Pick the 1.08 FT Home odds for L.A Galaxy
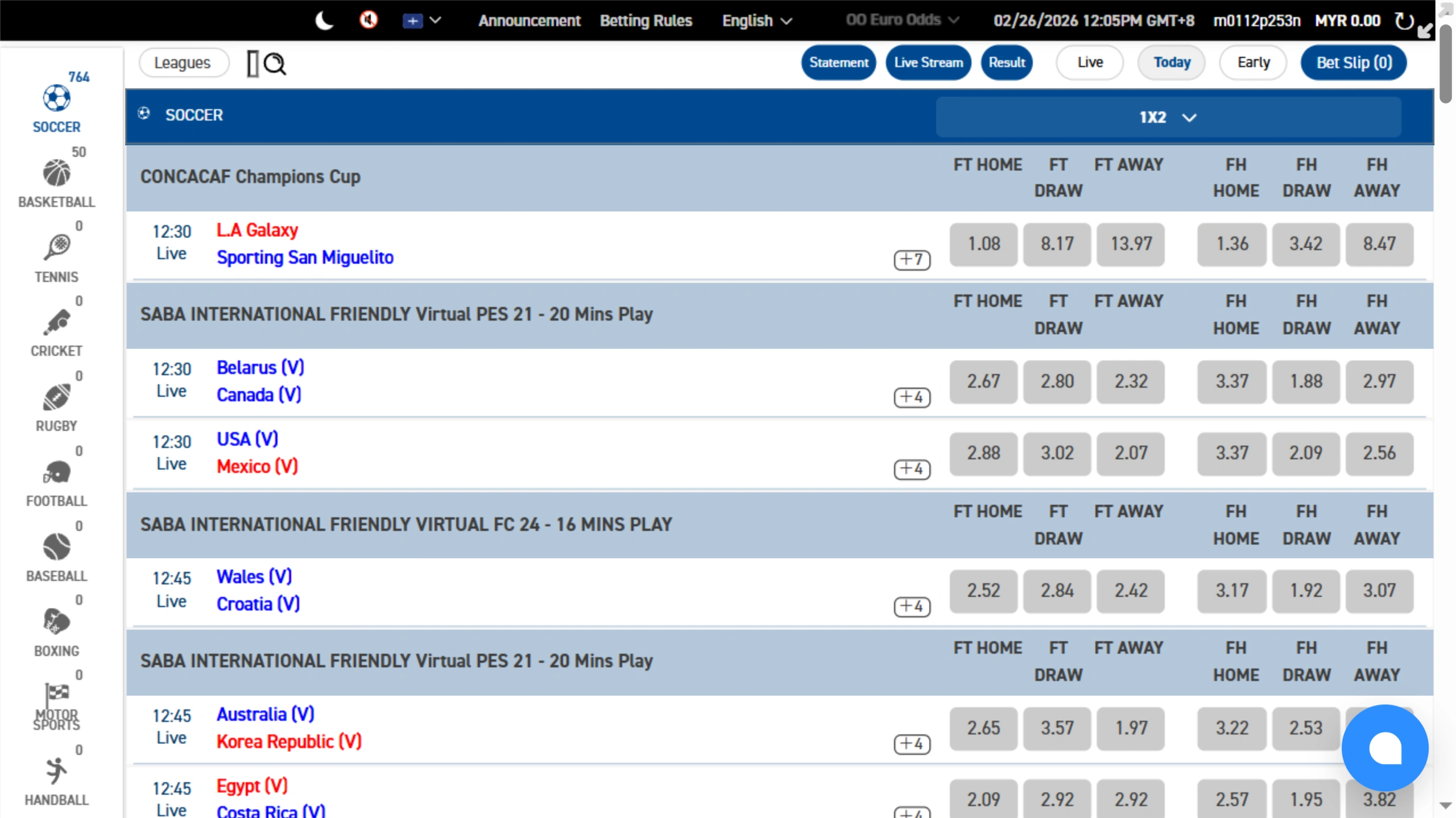This screenshot has width=1456, height=818. pyautogui.click(x=983, y=244)
